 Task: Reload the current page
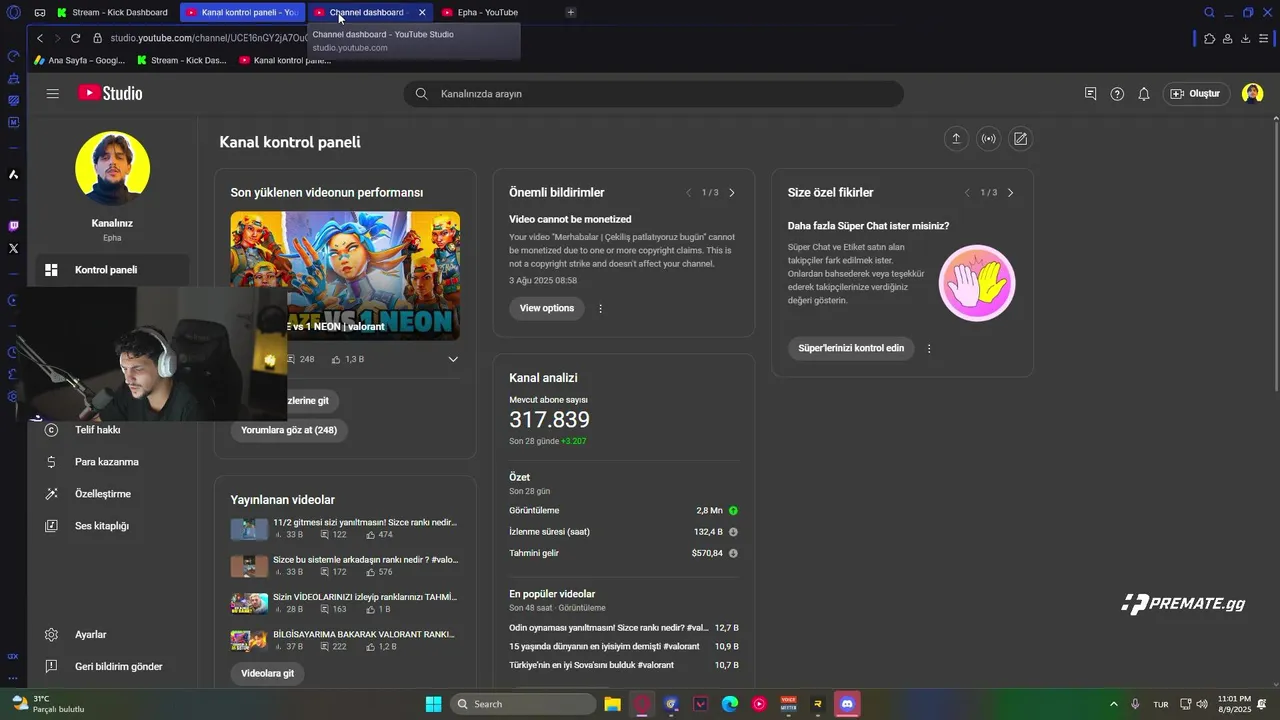75,38
